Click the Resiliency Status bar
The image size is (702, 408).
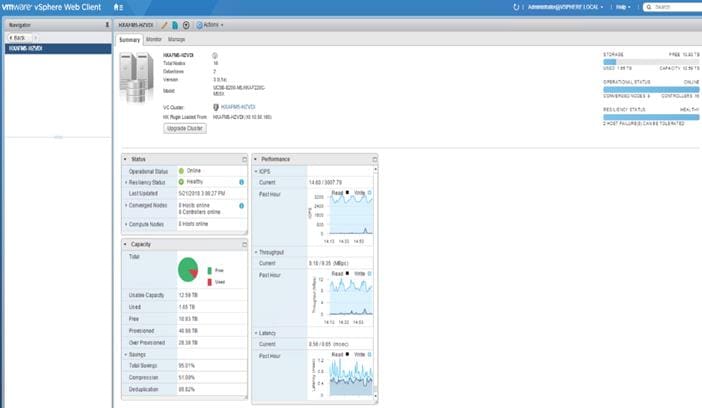(x=651, y=117)
